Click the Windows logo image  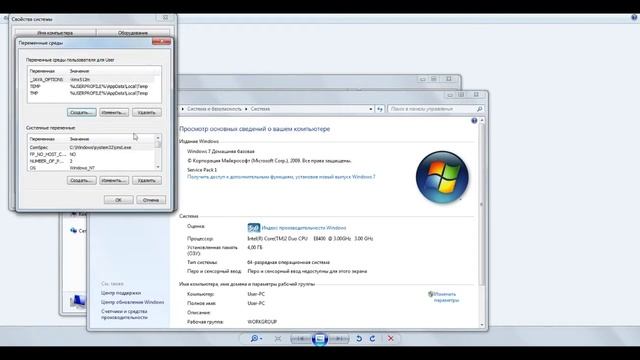(442, 178)
